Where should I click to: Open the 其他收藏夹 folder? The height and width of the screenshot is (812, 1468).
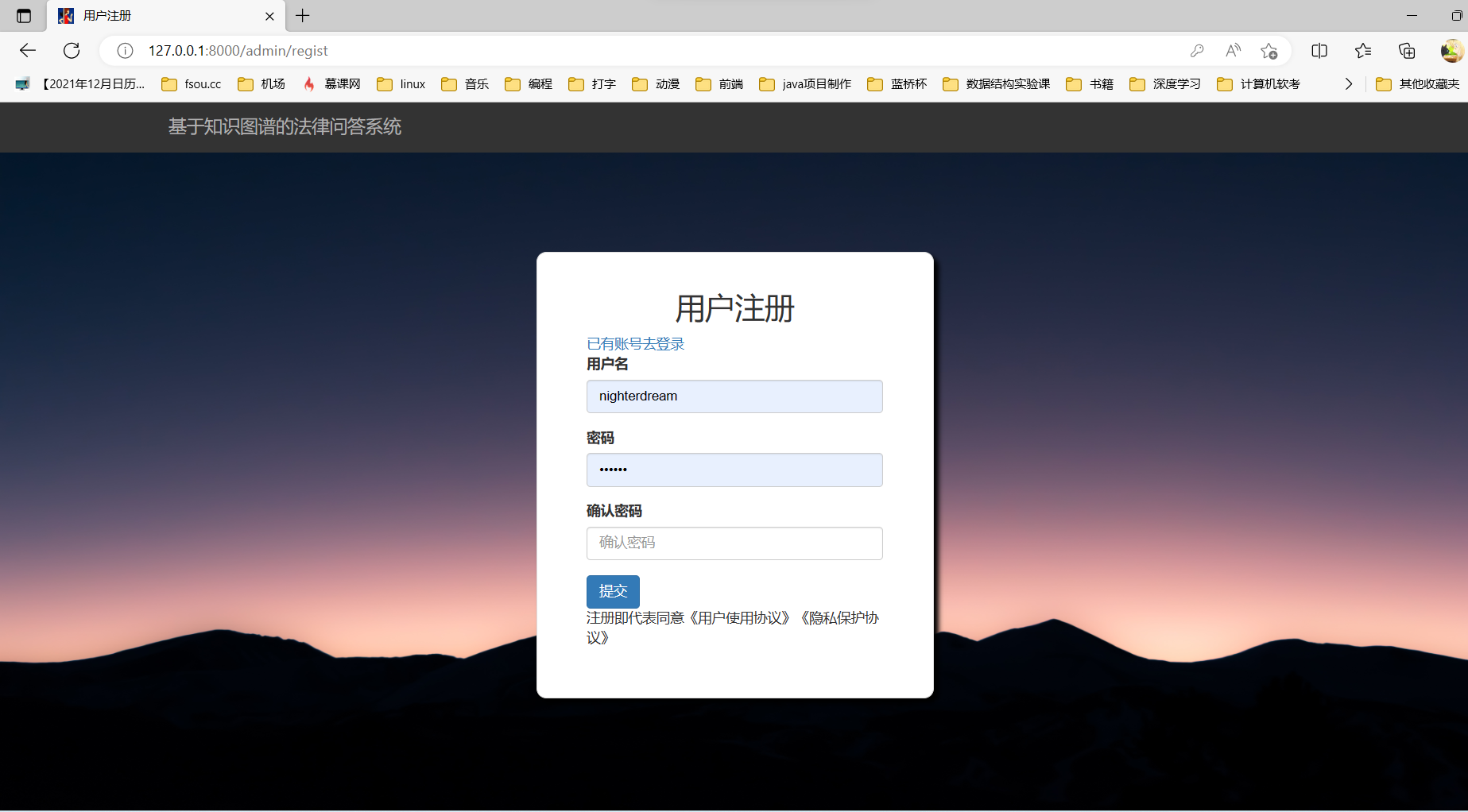coord(1418,84)
